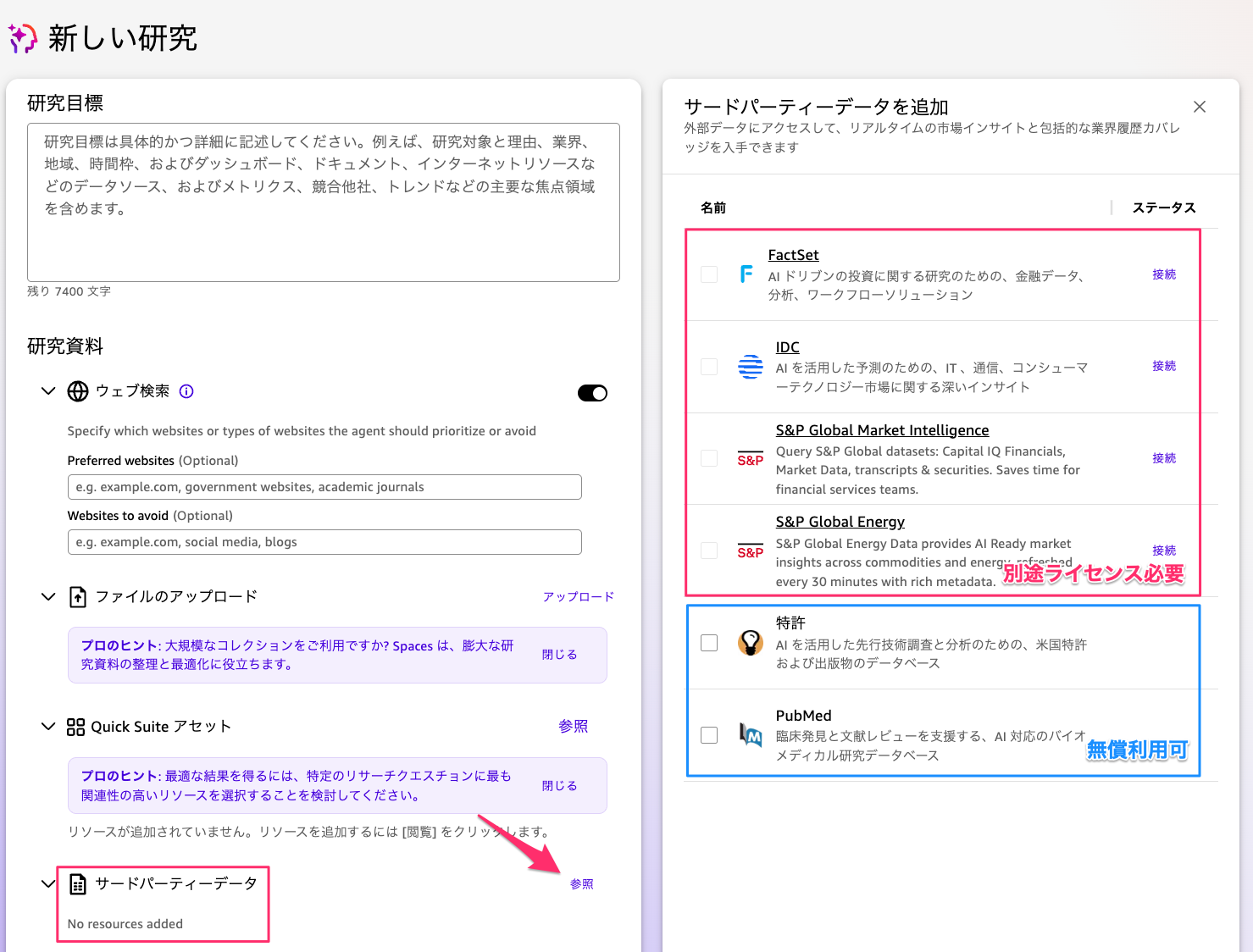Image resolution: width=1253 pixels, height=952 pixels.
Task: Click 接続 next to FactSet
Action: click(x=1164, y=274)
